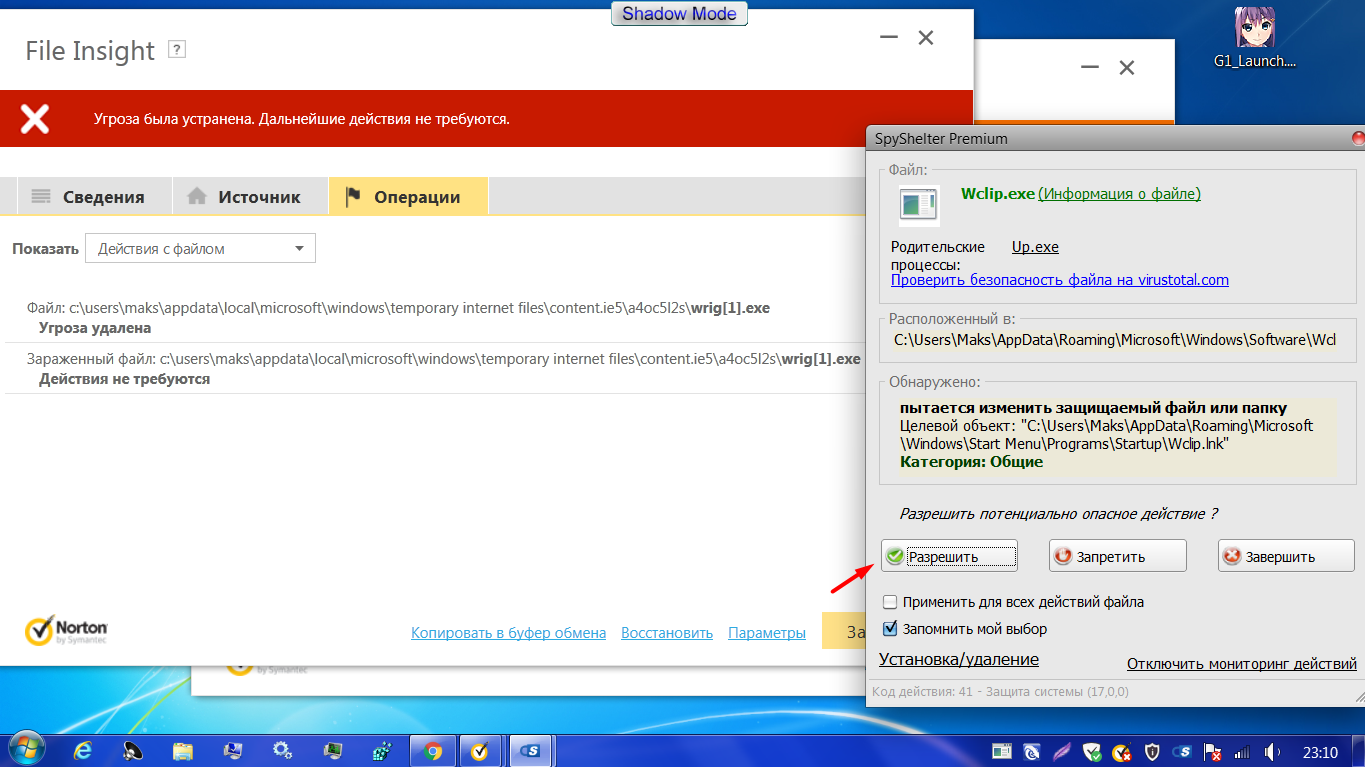The height and width of the screenshot is (767, 1365).
Task: Click the shield with green check tray icon
Action: [x=1093, y=751]
